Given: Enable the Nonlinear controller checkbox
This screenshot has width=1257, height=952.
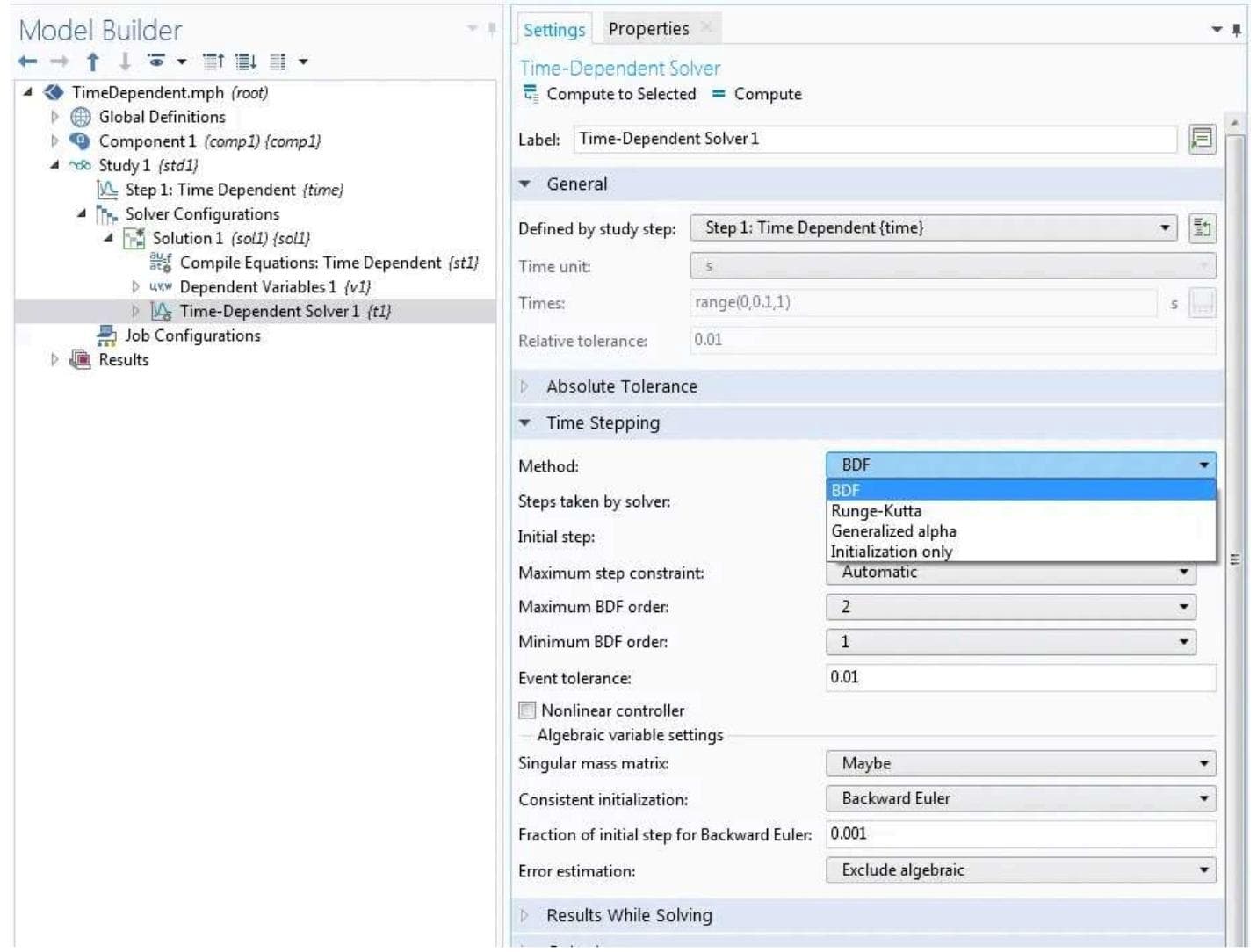Looking at the screenshot, I should [x=527, y=710].
